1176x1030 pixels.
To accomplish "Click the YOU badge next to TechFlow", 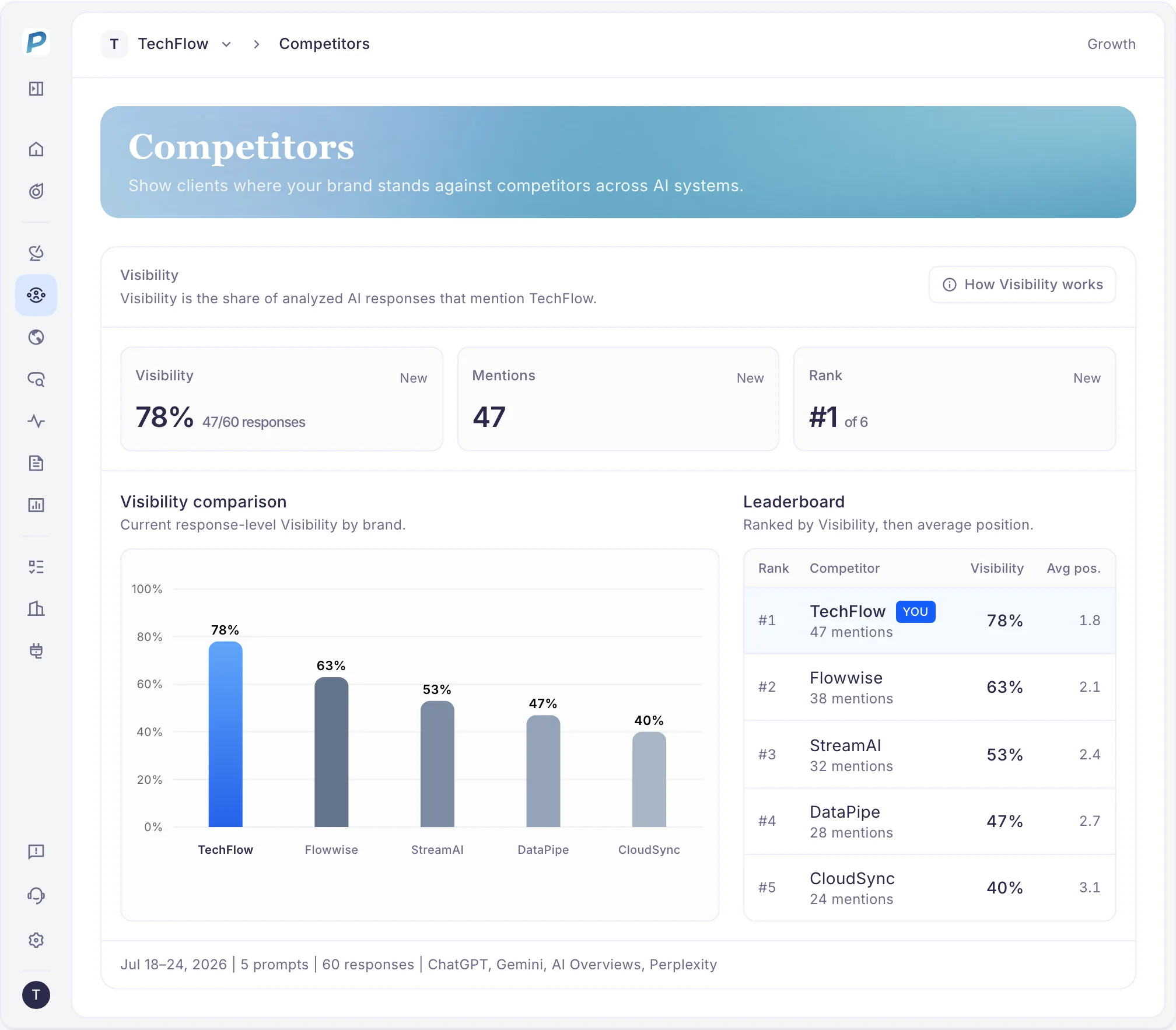I will tap(915, 612).
